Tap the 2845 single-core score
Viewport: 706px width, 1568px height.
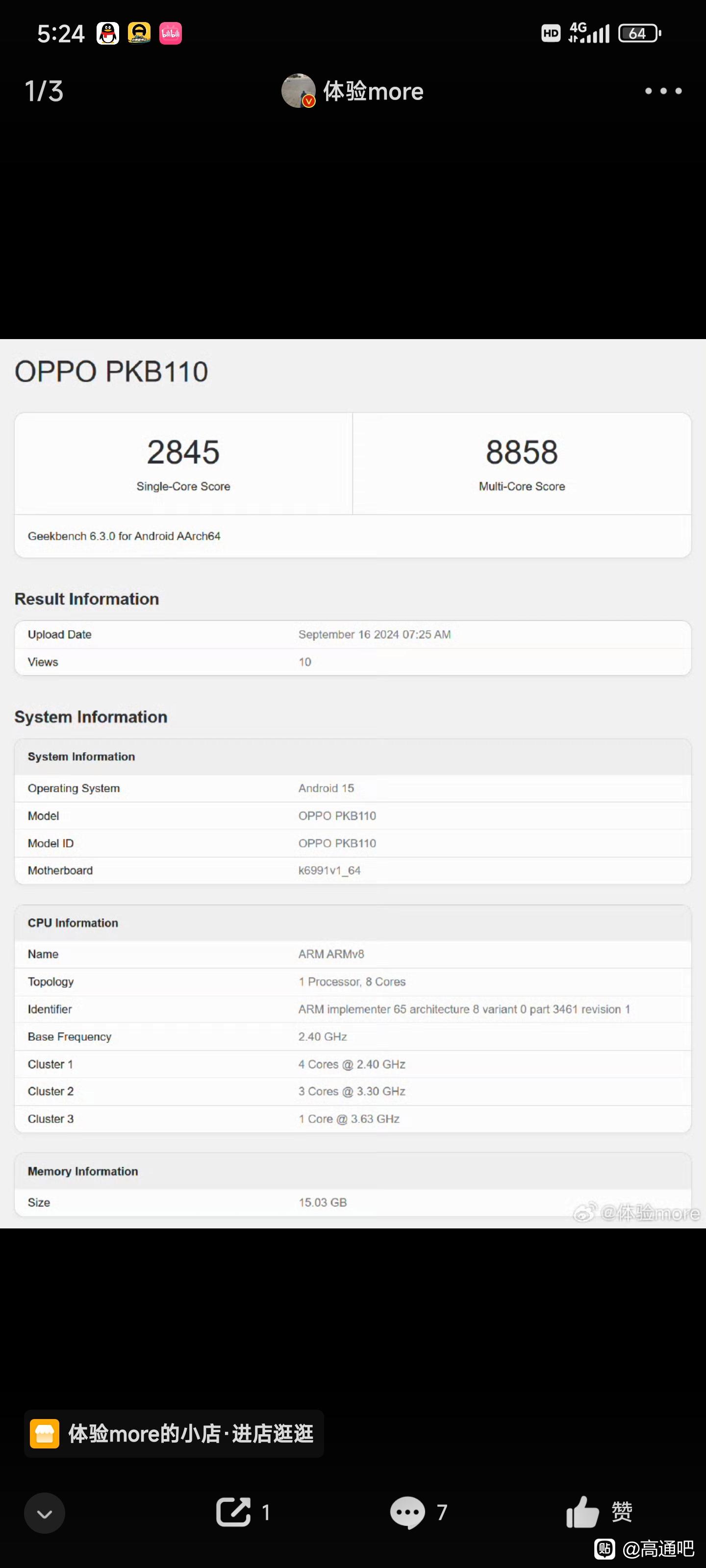pyautogui.click(x=183, y=452)
